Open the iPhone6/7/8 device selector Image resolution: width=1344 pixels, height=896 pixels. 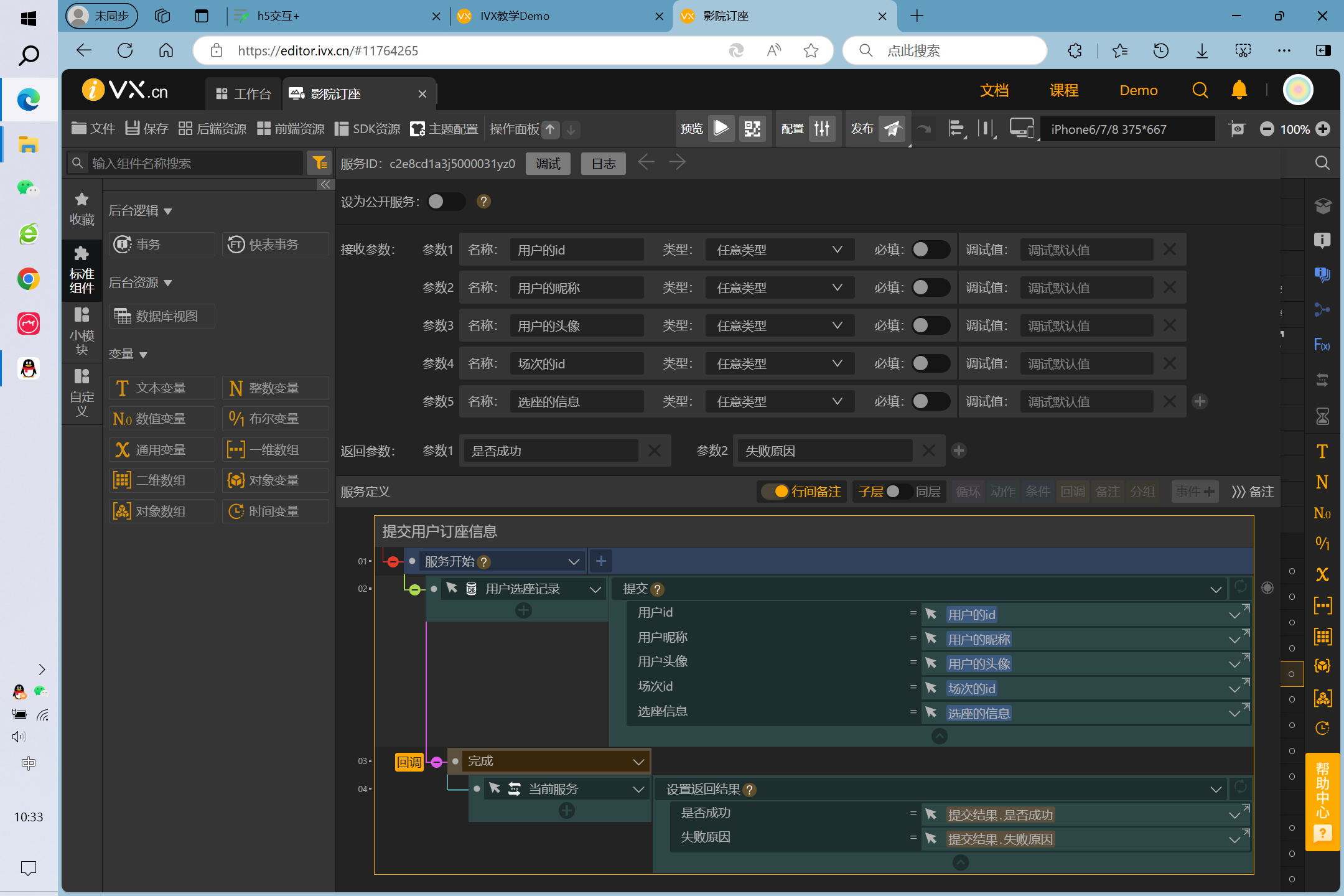1127,129
